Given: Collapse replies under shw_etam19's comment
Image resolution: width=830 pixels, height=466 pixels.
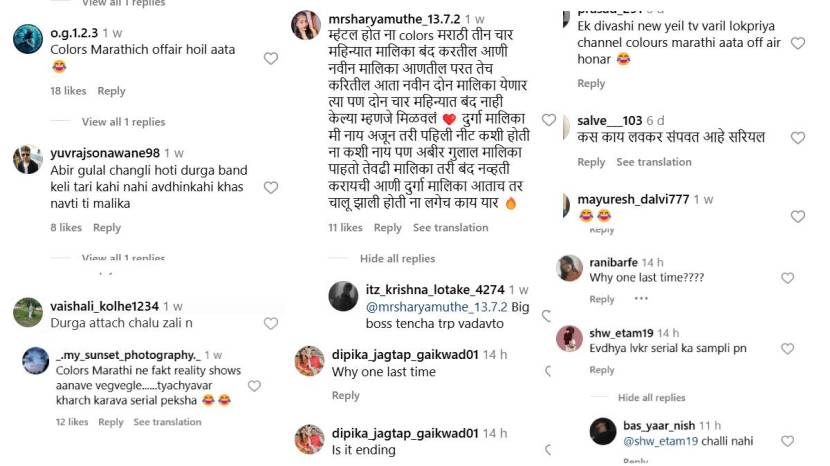Looking at the screenshot, I should (650, 398).
